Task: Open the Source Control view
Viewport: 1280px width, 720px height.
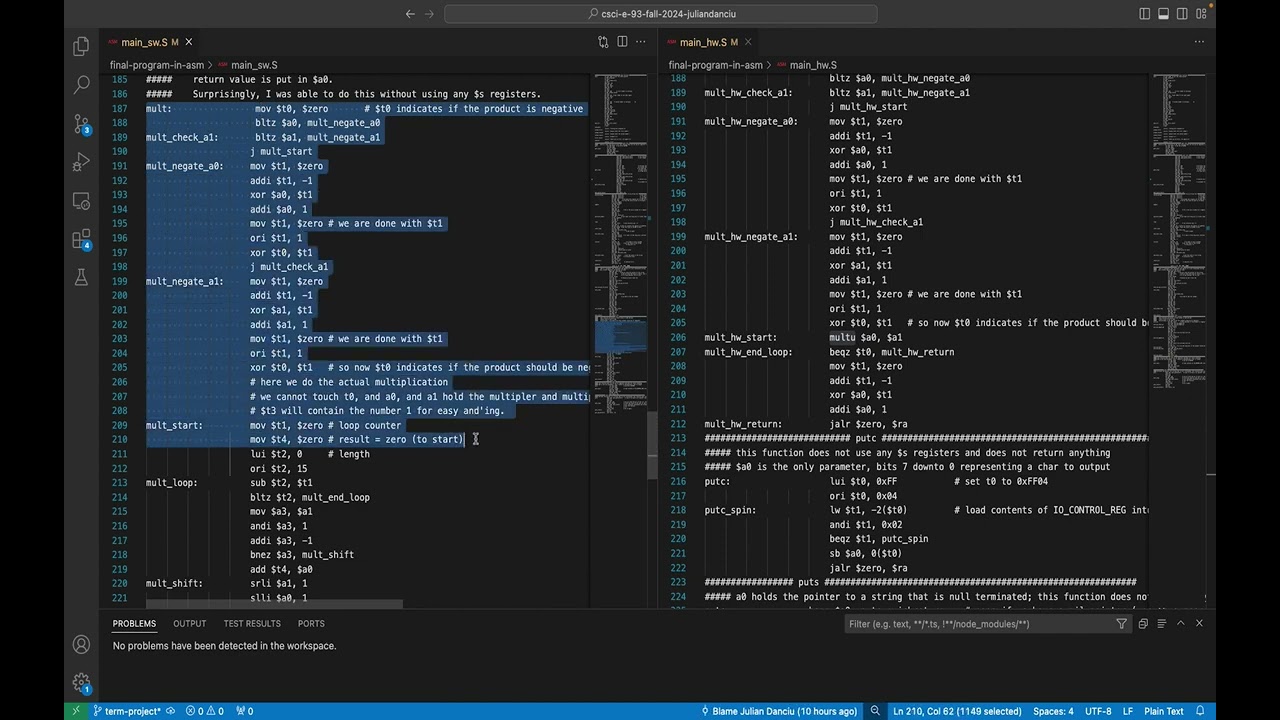Action: click(x=82, y=124)
